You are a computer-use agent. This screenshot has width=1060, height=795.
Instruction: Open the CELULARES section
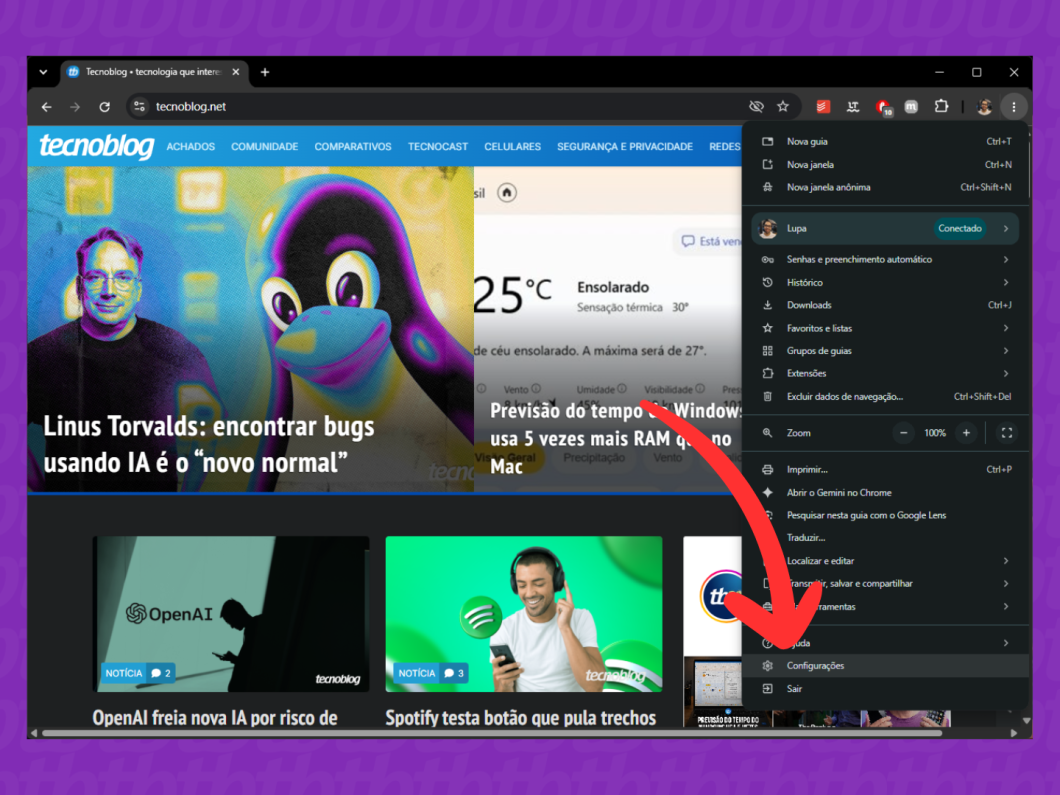(512, 147)
